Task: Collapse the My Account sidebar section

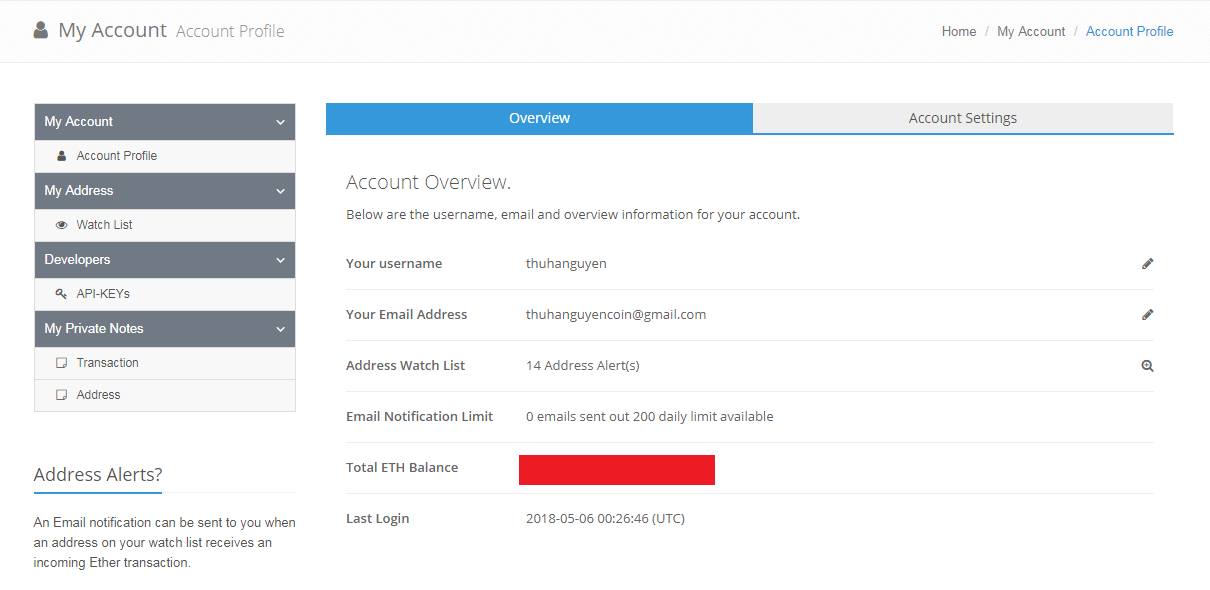Action: (280, 122)
